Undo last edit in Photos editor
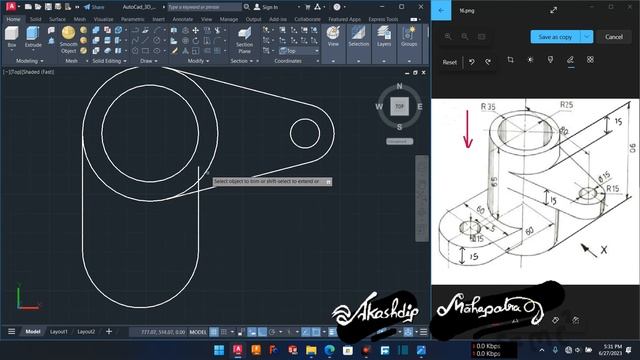This screenshot has width=640, height=360. coord(472,62)
